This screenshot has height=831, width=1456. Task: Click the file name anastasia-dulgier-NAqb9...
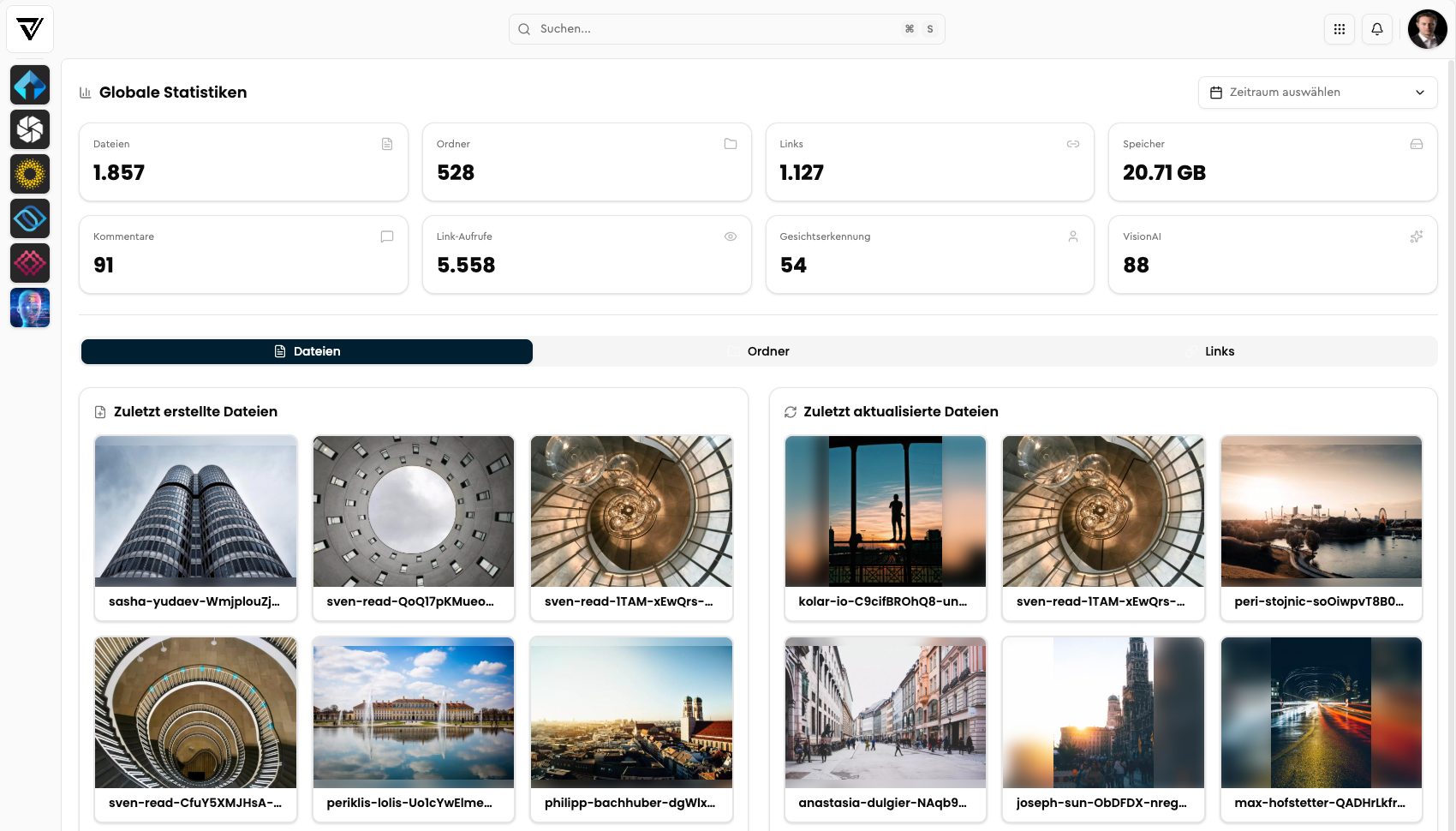click(882, 803)
